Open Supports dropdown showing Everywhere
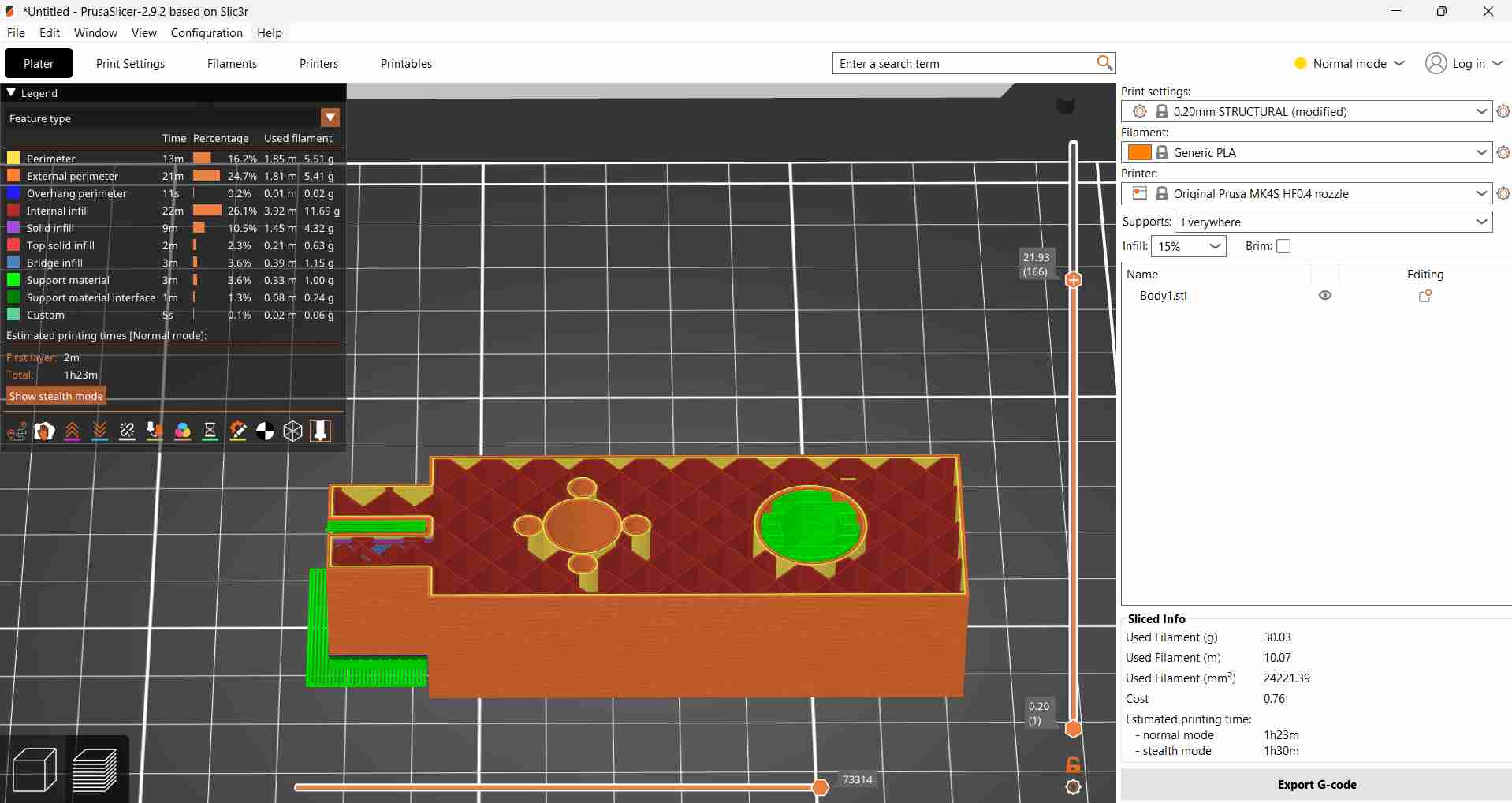Viewport: 1512px width, 803px height. [x=1334, y=222]
